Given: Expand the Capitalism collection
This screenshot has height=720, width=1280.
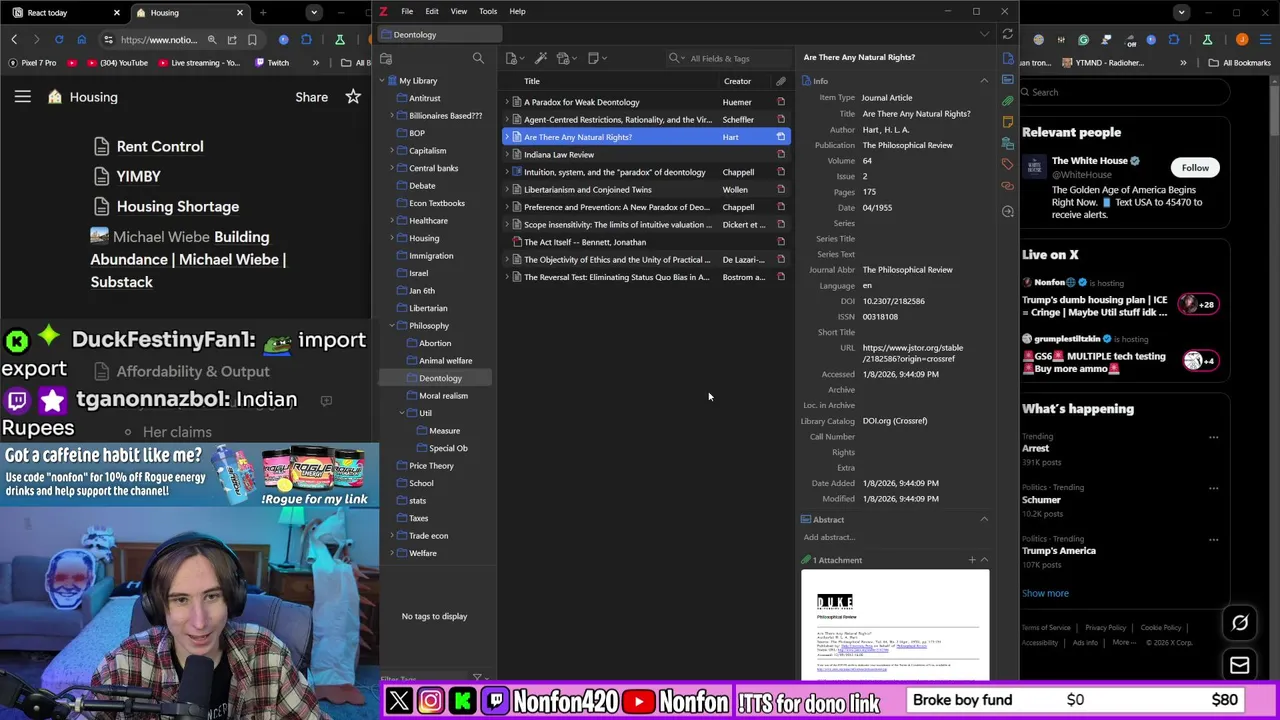Looking at the screenshot, I should click(x=392, y=151).
